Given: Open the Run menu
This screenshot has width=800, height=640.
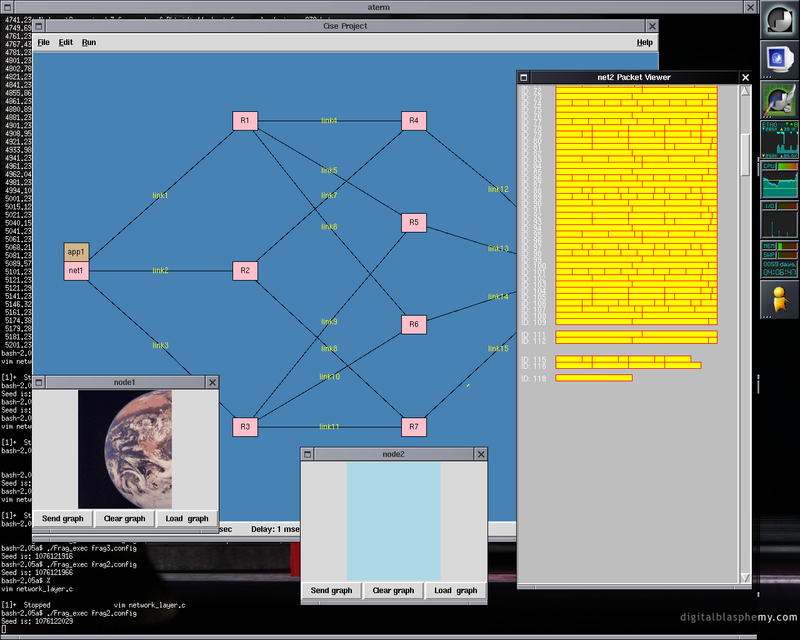Looking at the screenshot, I should click(x=89, y=42).
